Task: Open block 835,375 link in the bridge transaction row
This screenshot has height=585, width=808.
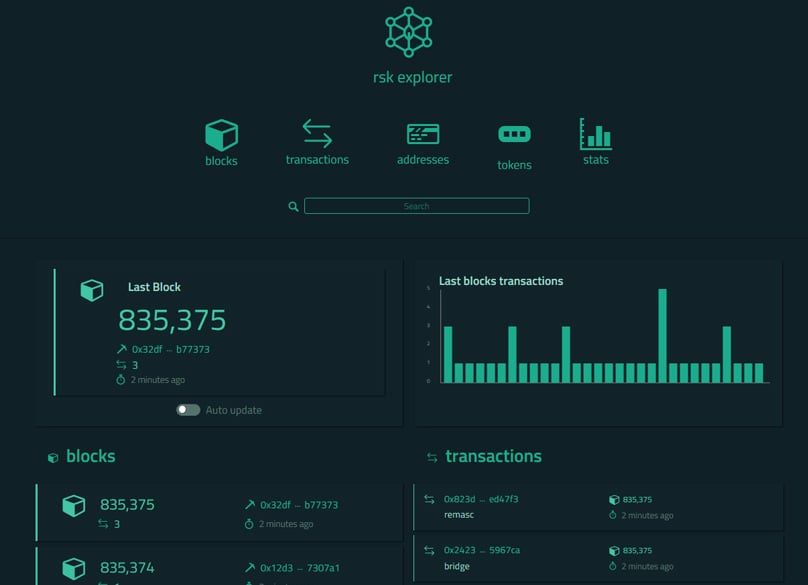Action: tap(637, 550)
